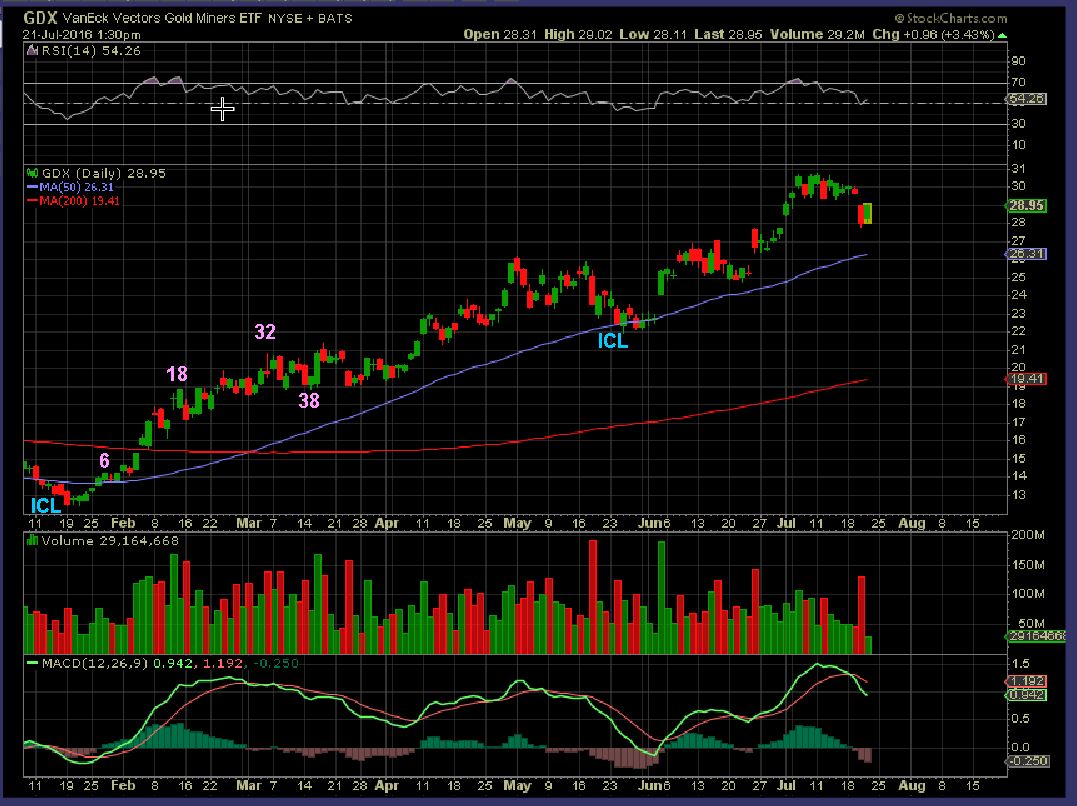Viewport: 1077px width, 806px height.
Task: Click the 100M tick on volume axis
Action: tap(1028, 593)
